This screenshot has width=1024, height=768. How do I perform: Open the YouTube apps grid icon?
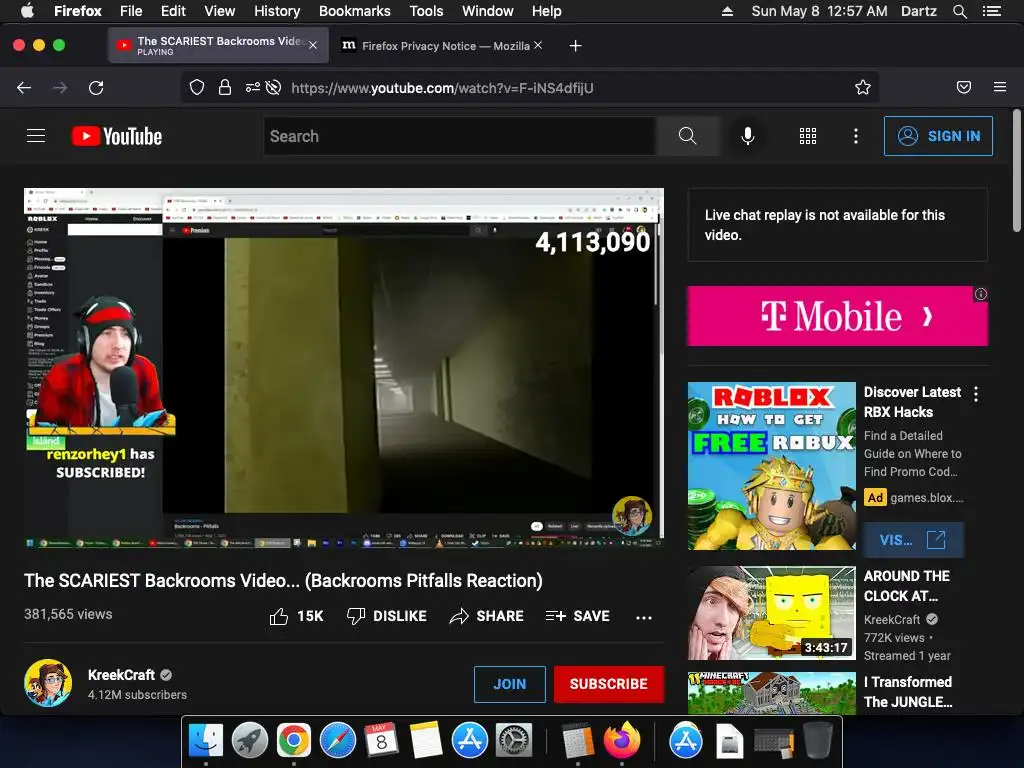(x=808, y=136)
